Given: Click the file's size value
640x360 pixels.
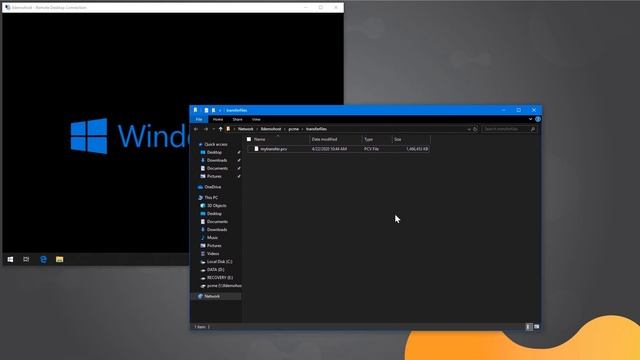Looking at the screenshot, I should click(417, 149).
